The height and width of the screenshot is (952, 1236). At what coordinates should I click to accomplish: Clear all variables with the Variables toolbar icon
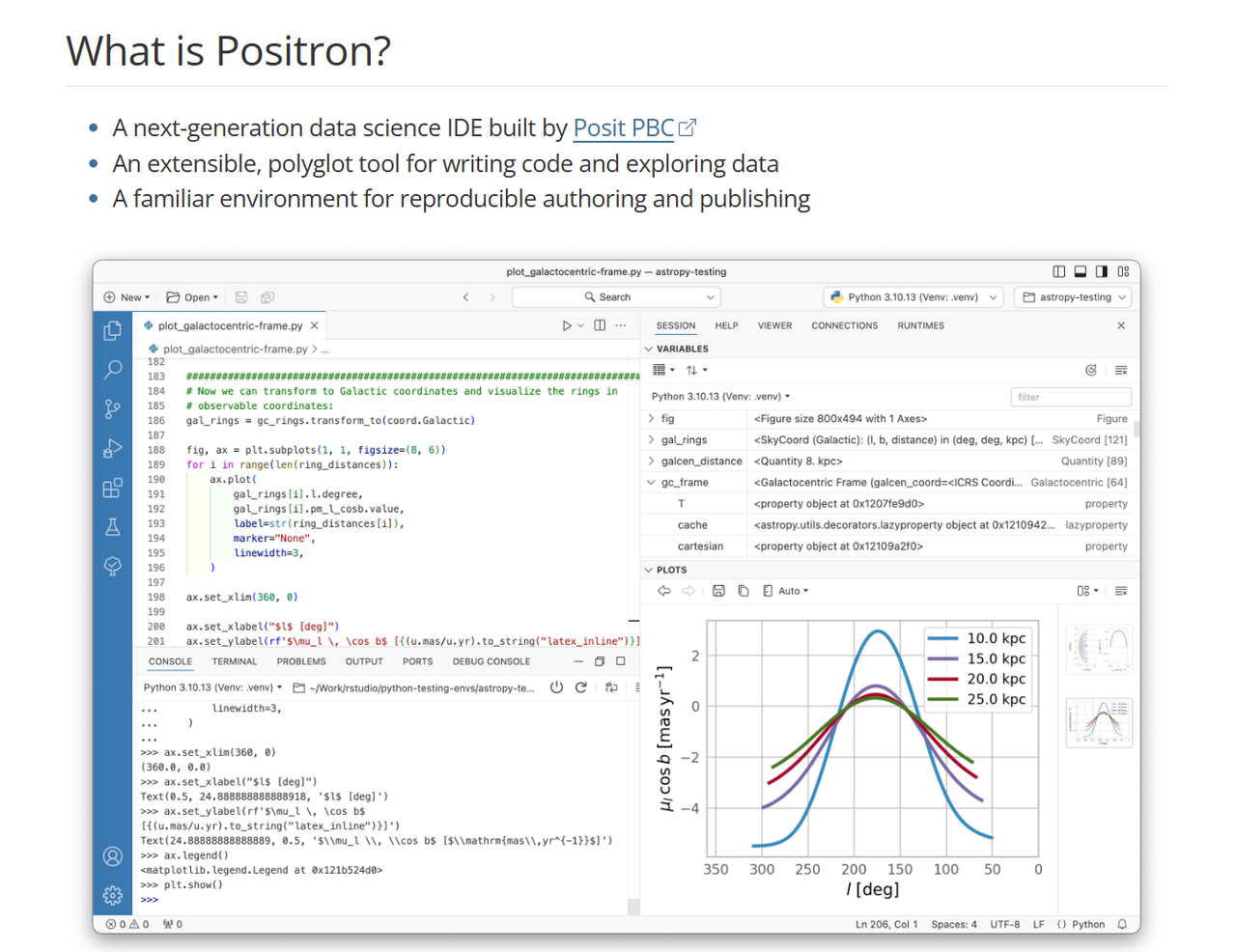pyautogui.click(x=1121, y=370)
